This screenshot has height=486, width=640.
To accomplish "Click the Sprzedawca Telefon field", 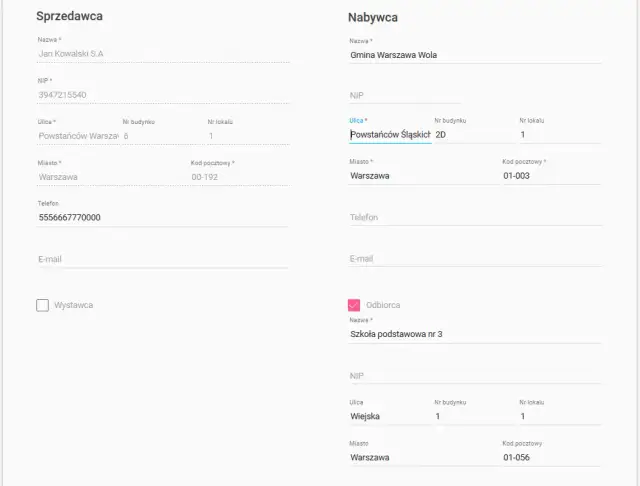I will click(162, 217).
